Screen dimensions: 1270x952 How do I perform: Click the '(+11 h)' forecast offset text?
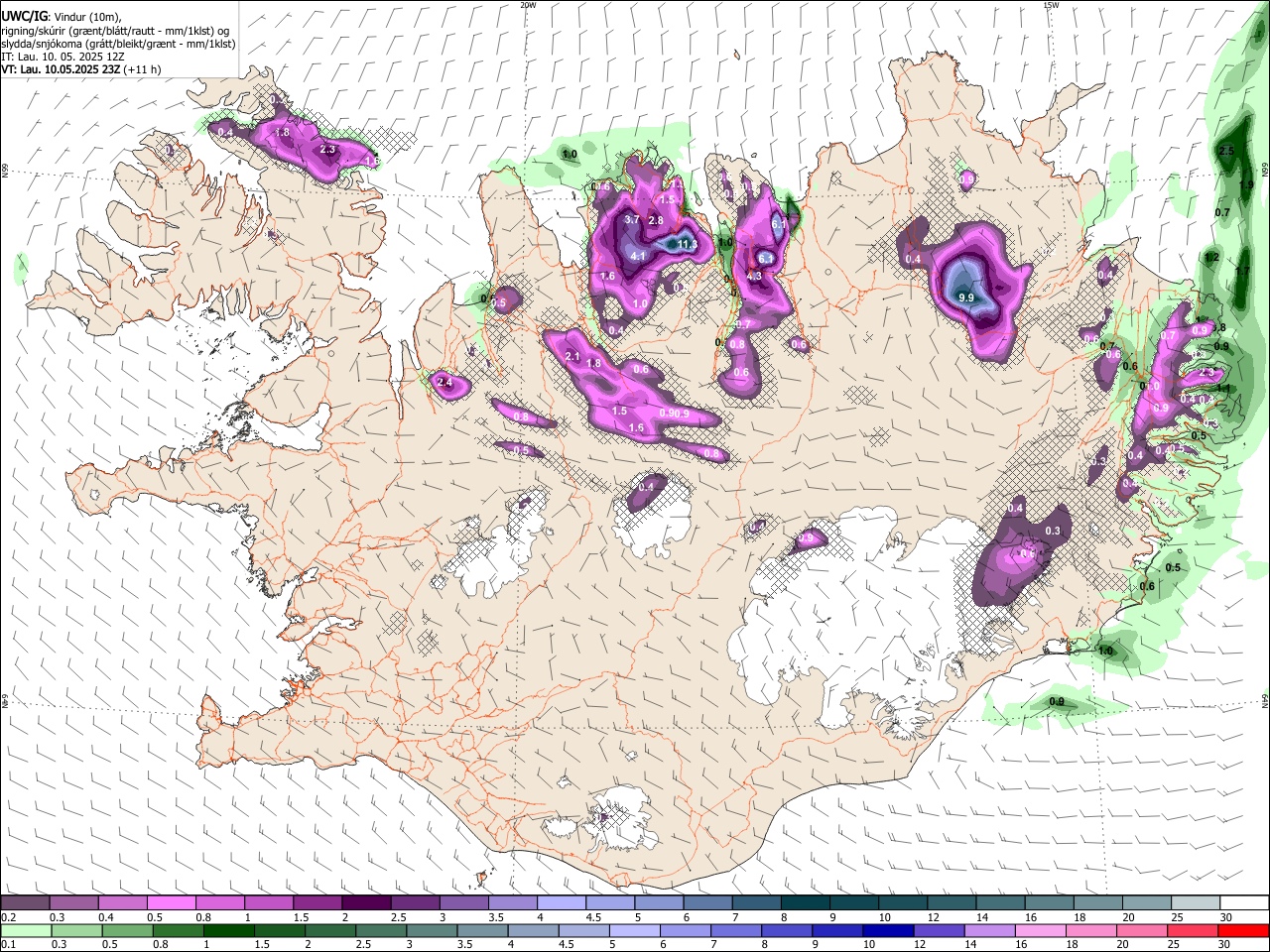tap(143, 69)
